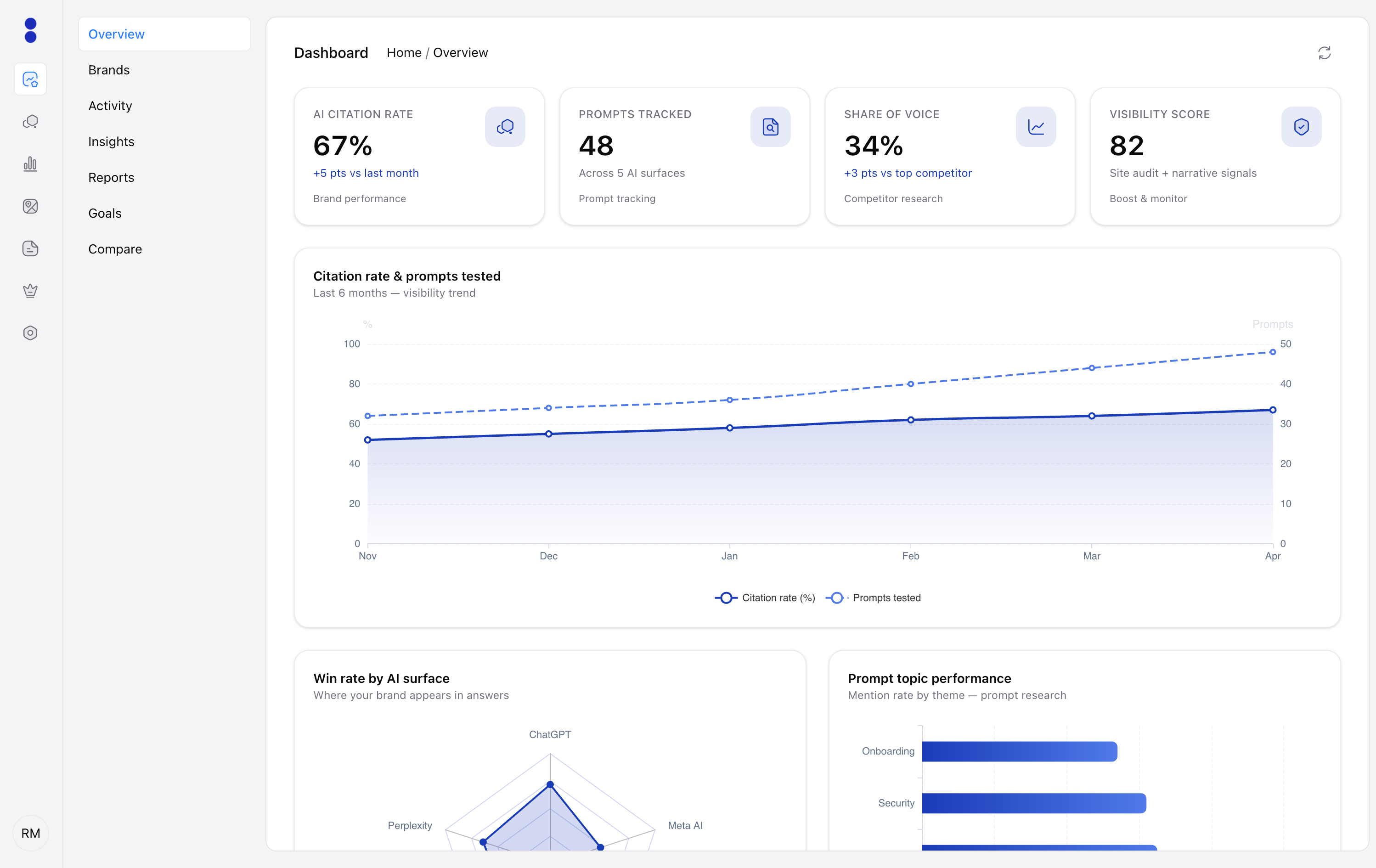Click the Dashboard page title
Image resolution: width=1376 pixels, height=868 pixels.
click(x=331, y=53)
